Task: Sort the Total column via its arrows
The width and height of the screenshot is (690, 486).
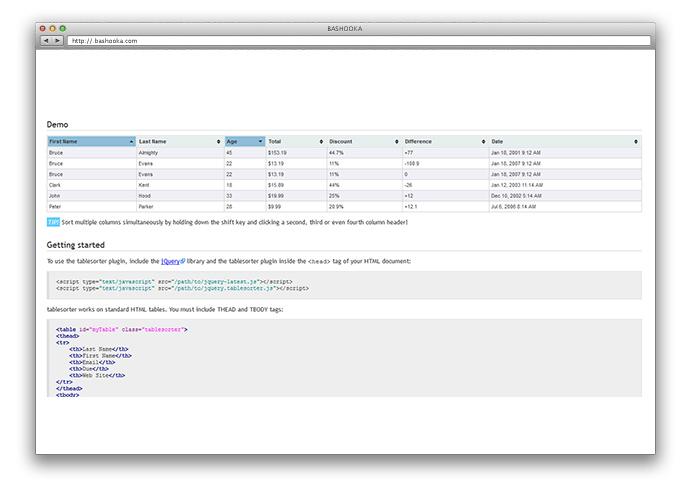Action: [x=321, y=141]
